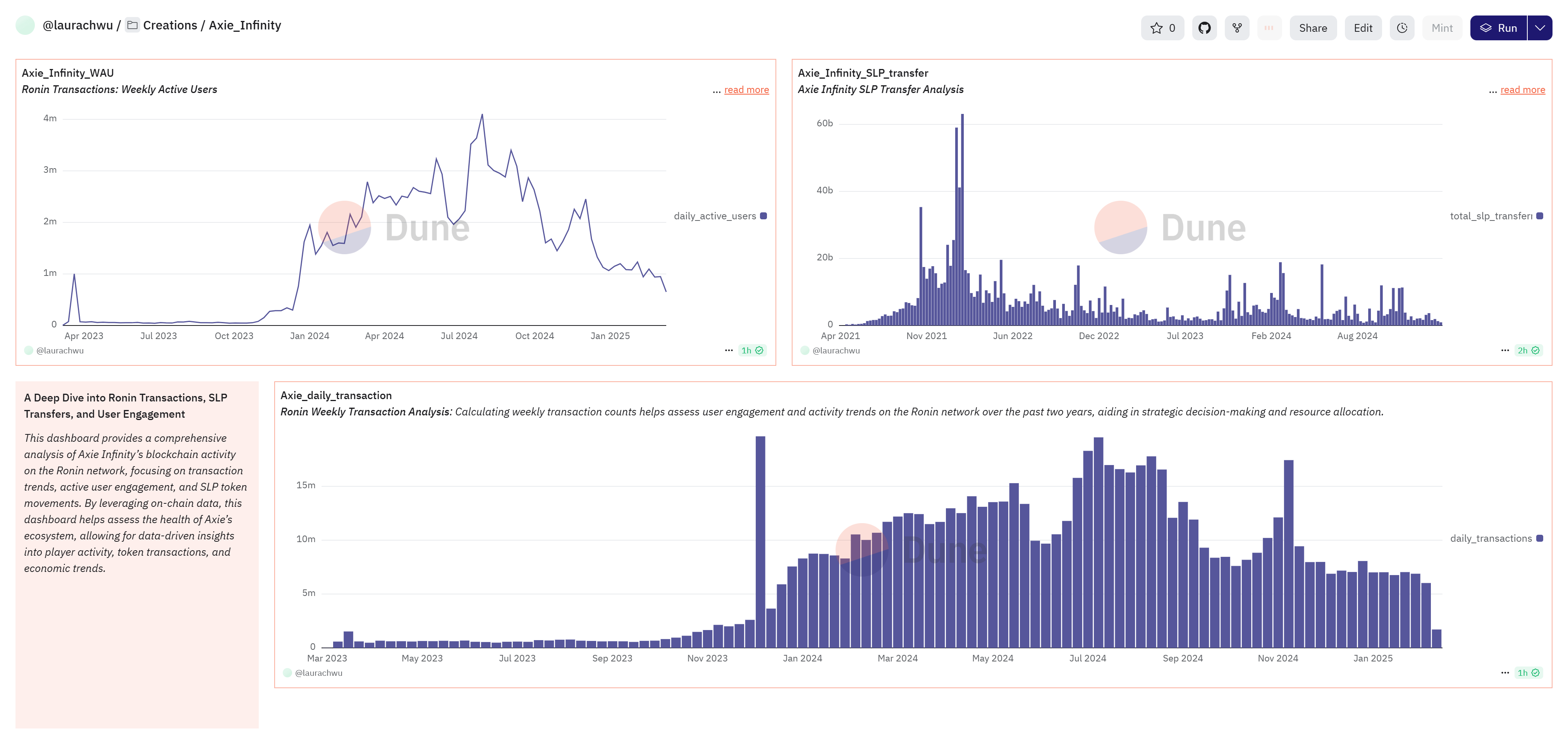Click the folder icon before Creations
The width and height of the screenshot is (1568, 744).
[x=132, y=25]
